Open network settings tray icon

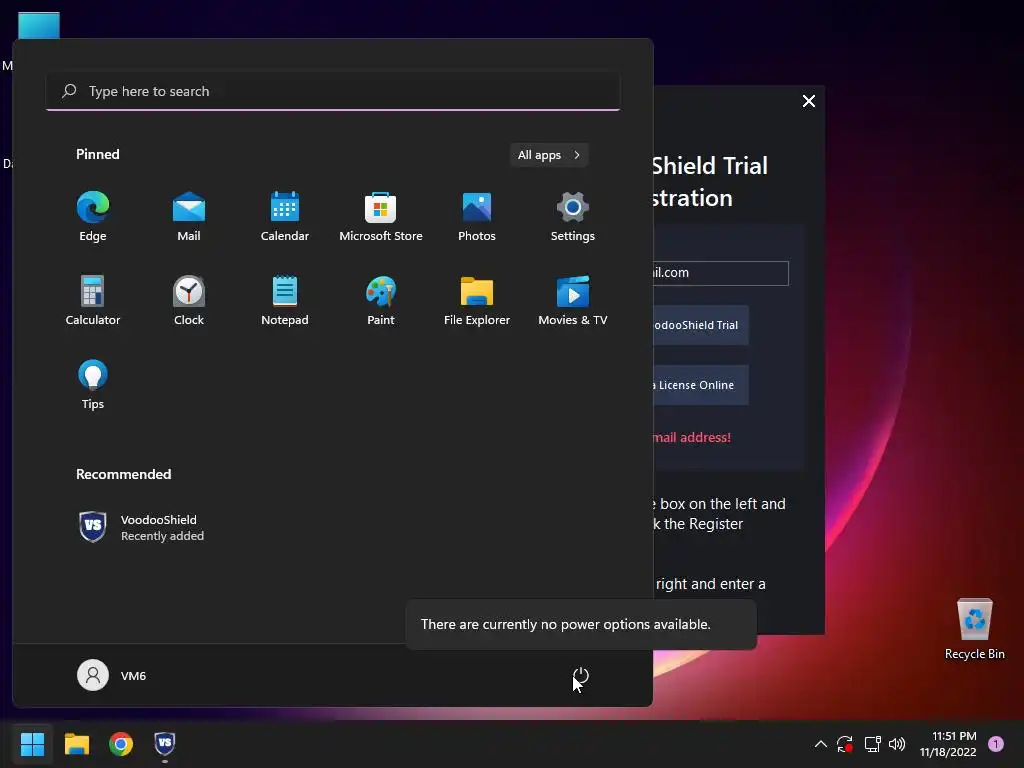point(872,744)
